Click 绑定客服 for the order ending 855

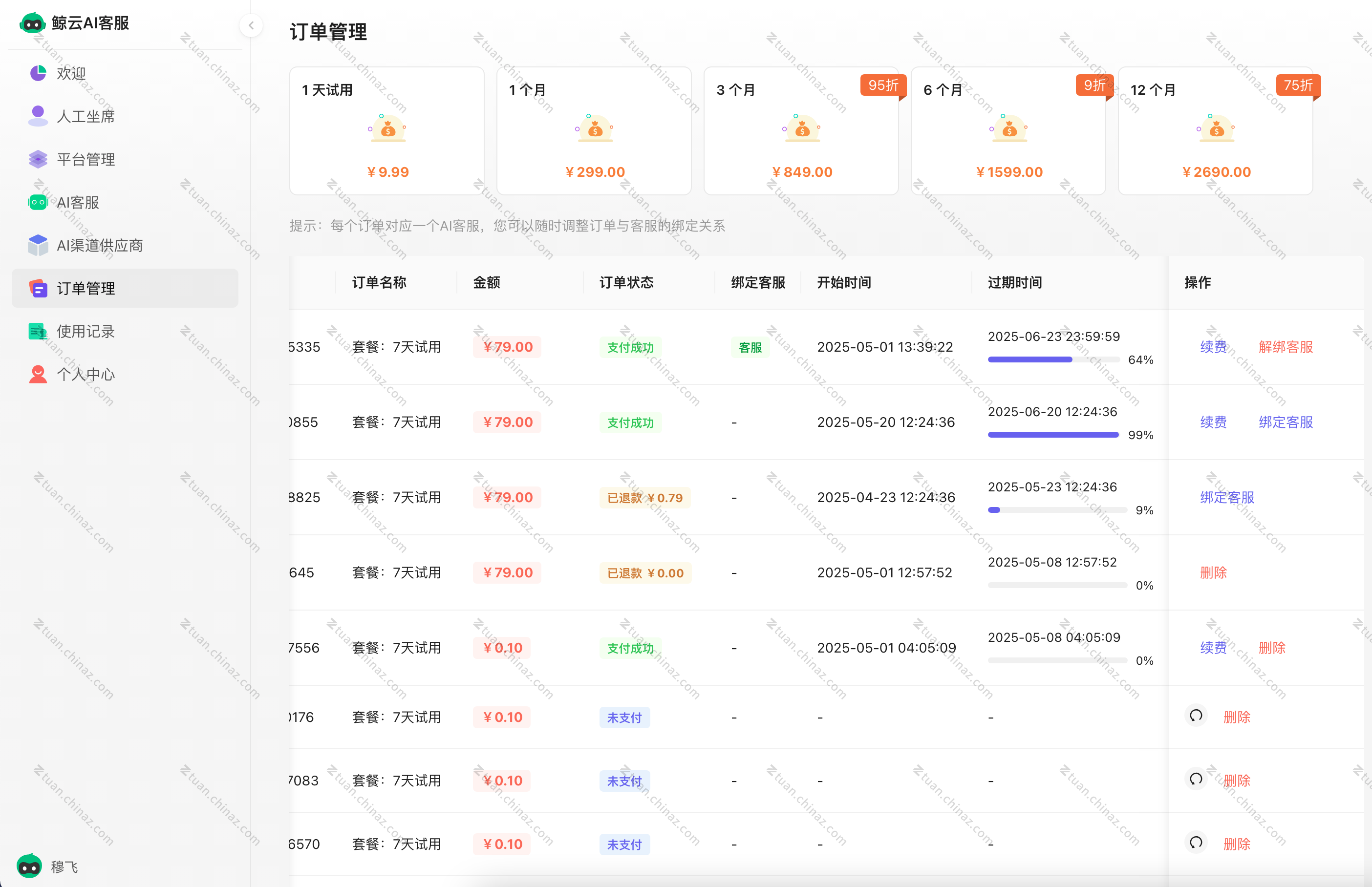(x=1286, y=422)
